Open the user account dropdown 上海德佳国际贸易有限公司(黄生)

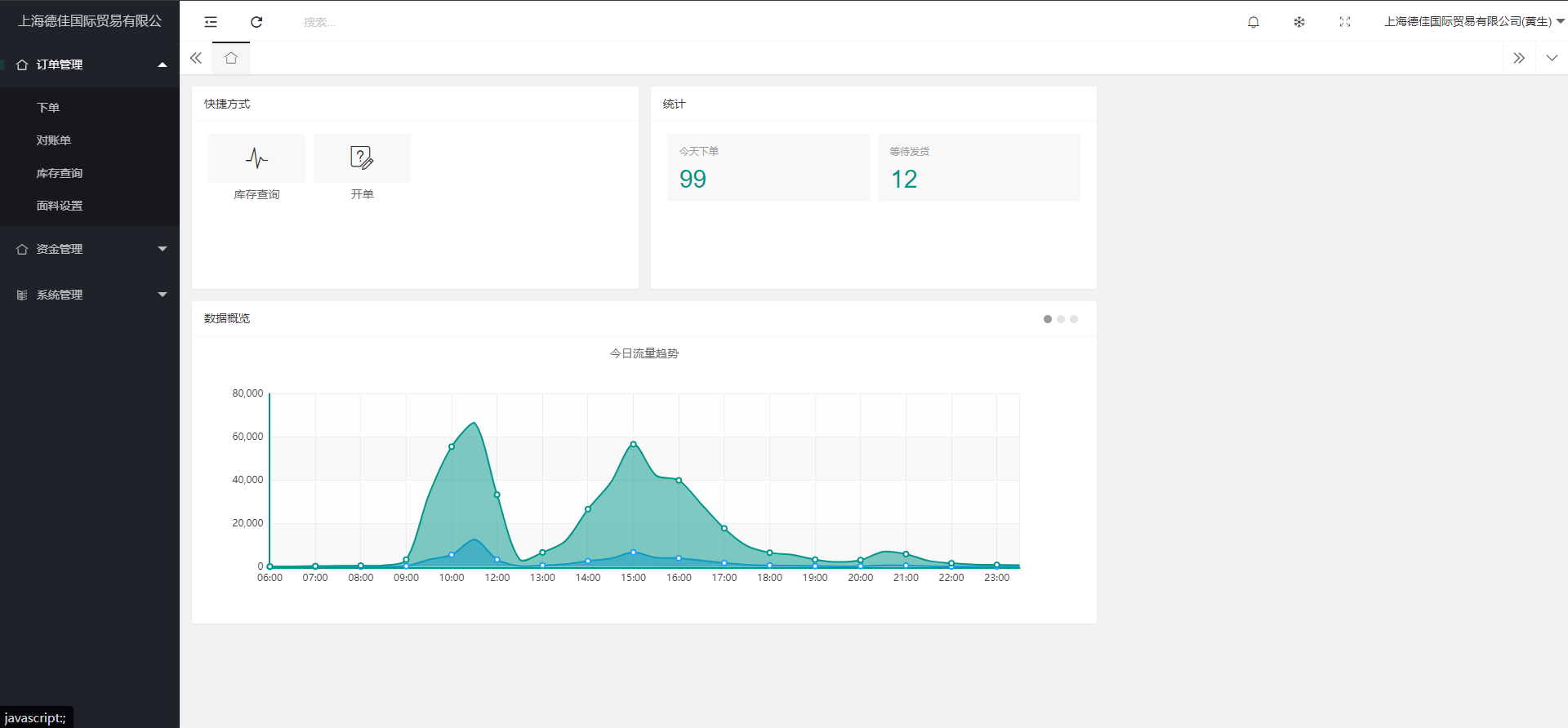(x=1474, y=22)
